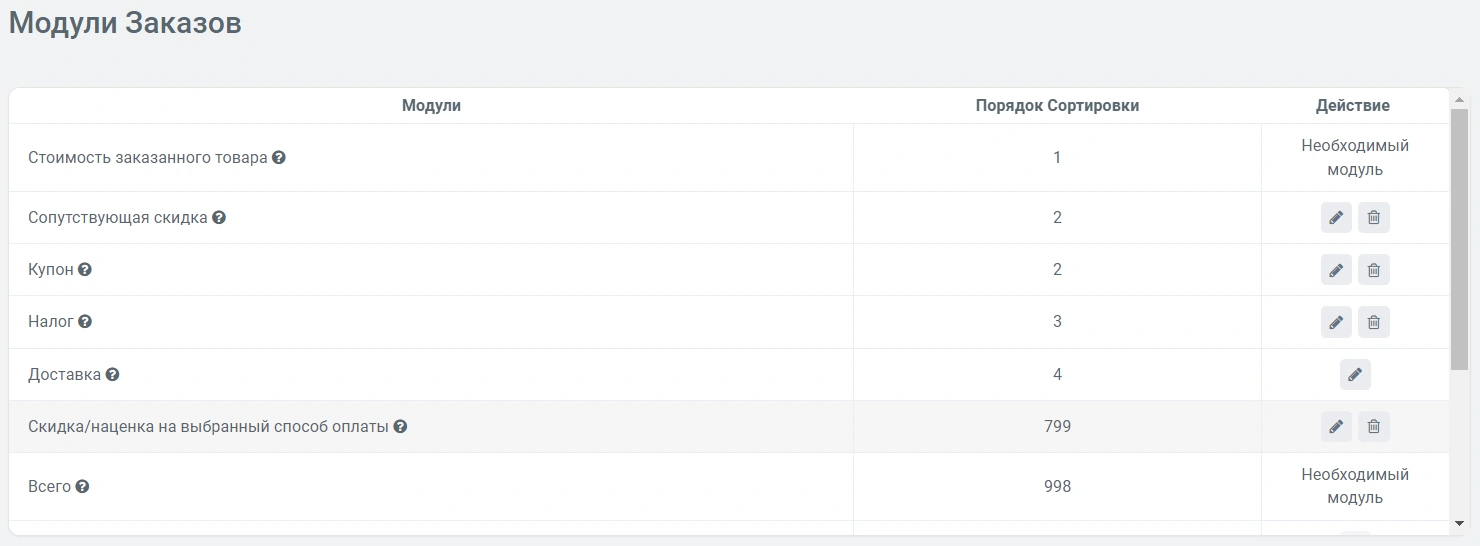
Task: Delete the Налог module
Action: [x=1374, y=322]
